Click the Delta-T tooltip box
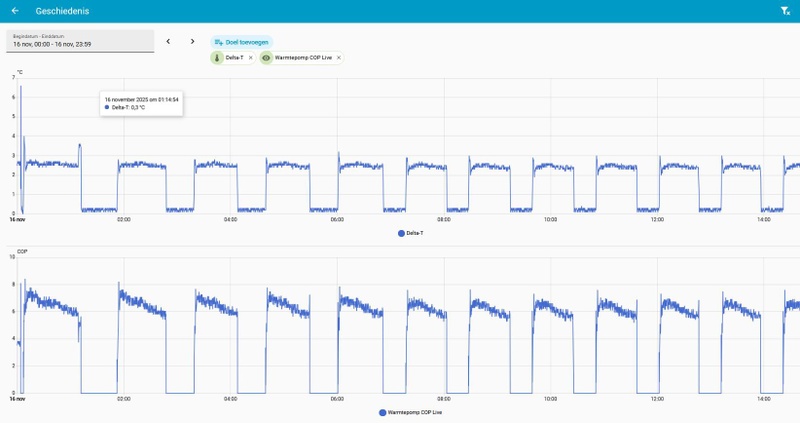Screen dimensions: 800x423 [x=141, y=104]
